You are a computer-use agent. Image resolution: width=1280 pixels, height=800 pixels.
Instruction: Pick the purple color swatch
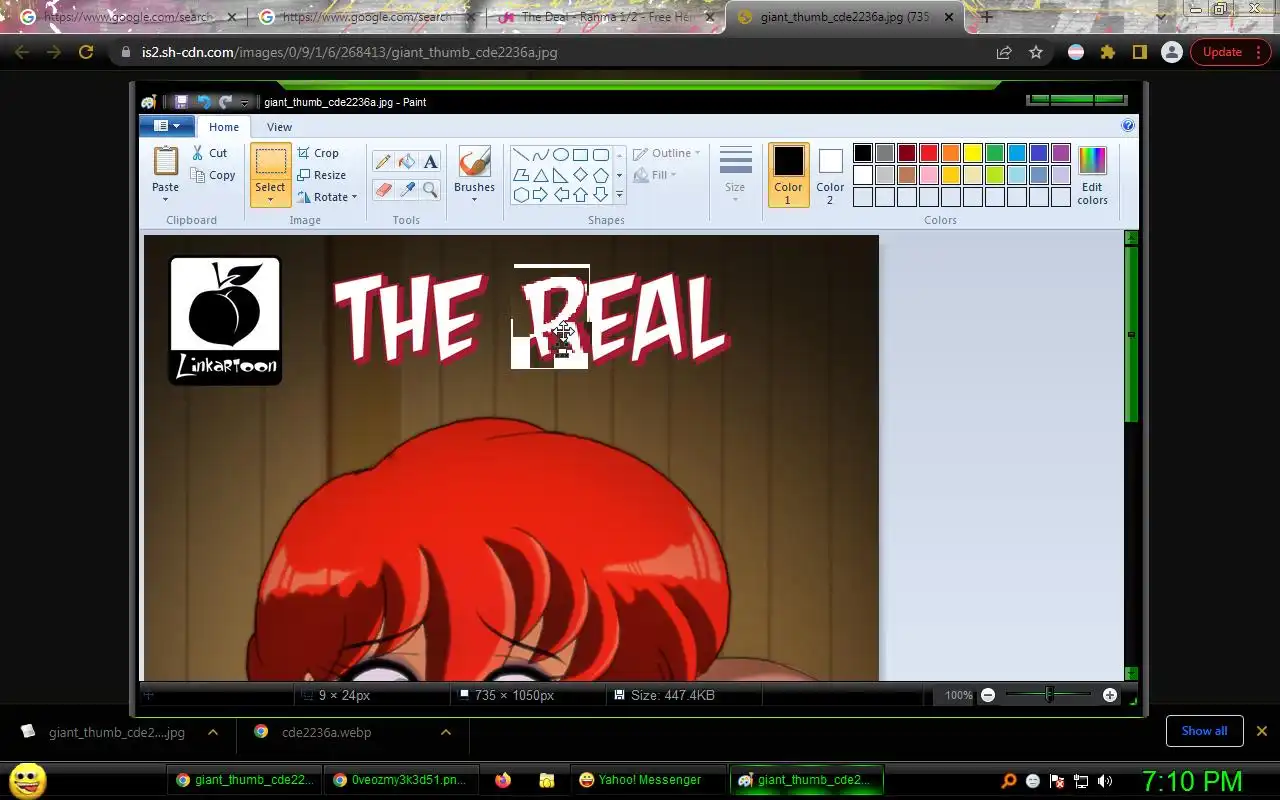point(1061,153)
